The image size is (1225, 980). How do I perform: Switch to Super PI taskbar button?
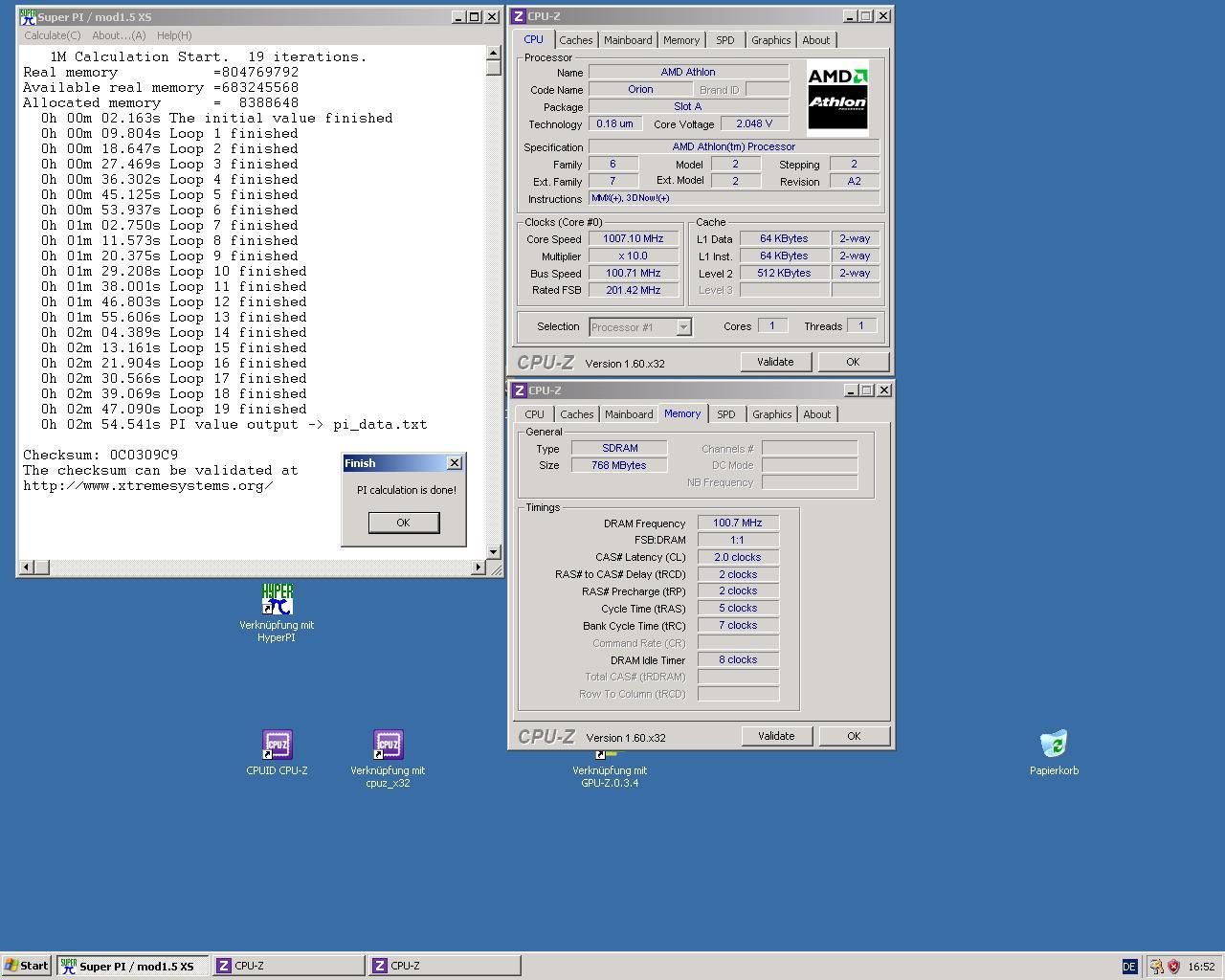click(132, 966)
